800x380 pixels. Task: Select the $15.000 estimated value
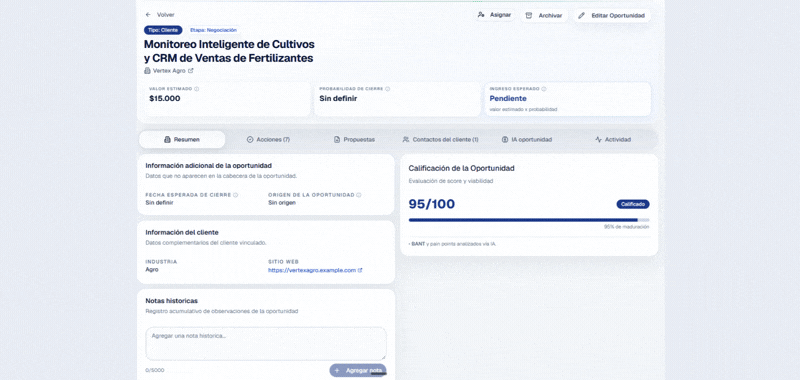coord(164,98)
